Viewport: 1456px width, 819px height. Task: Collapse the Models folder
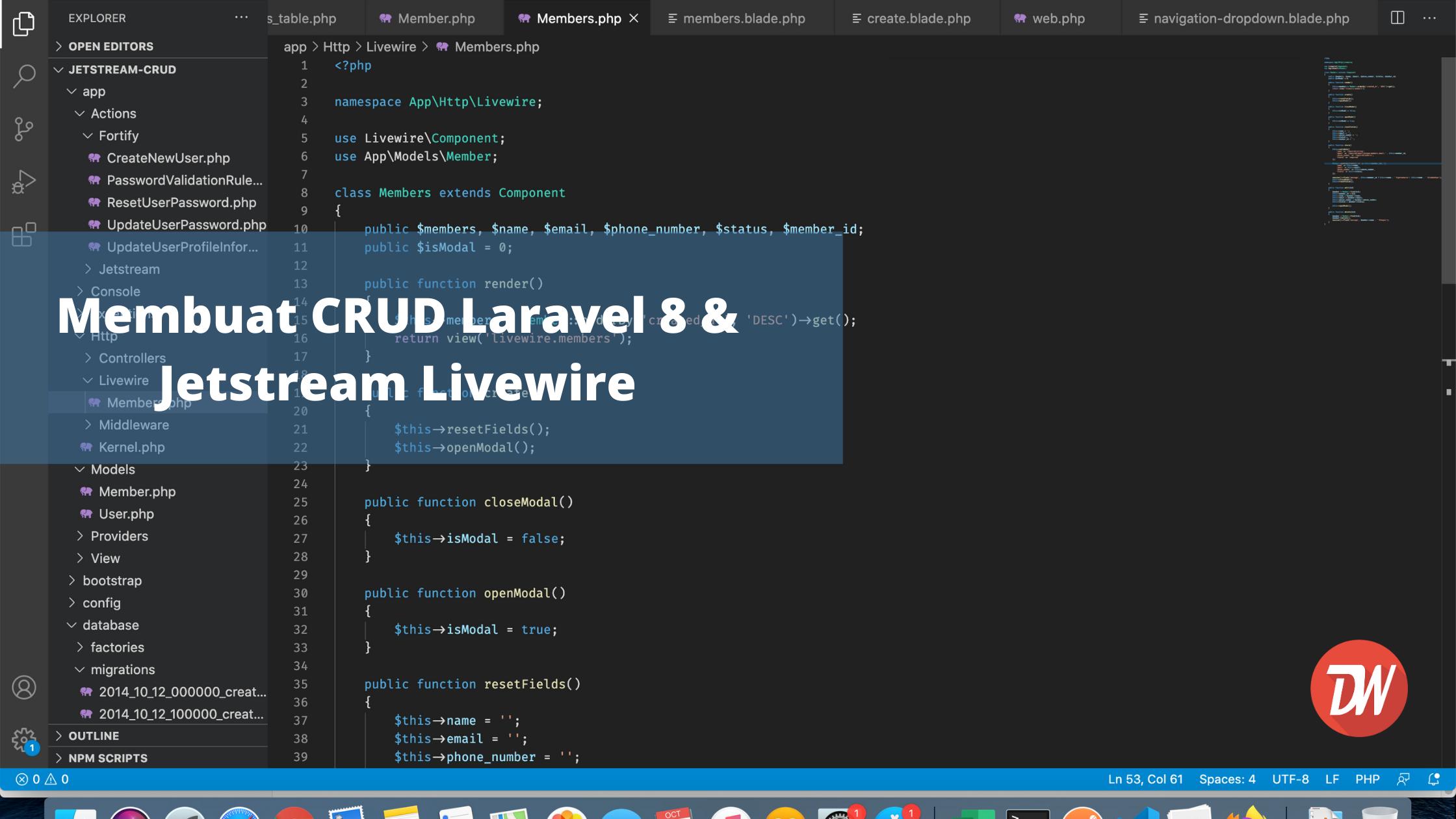158,469
